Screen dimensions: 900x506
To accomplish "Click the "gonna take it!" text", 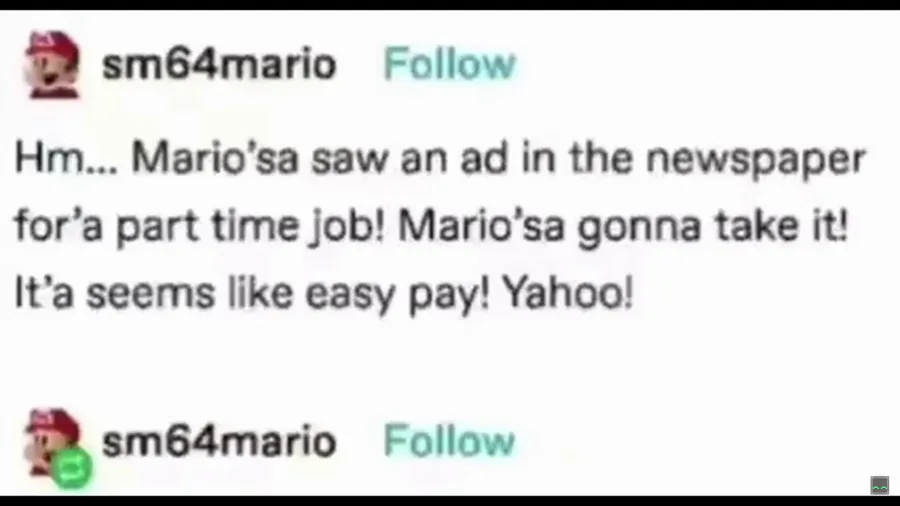I will (x=712, y=227).
